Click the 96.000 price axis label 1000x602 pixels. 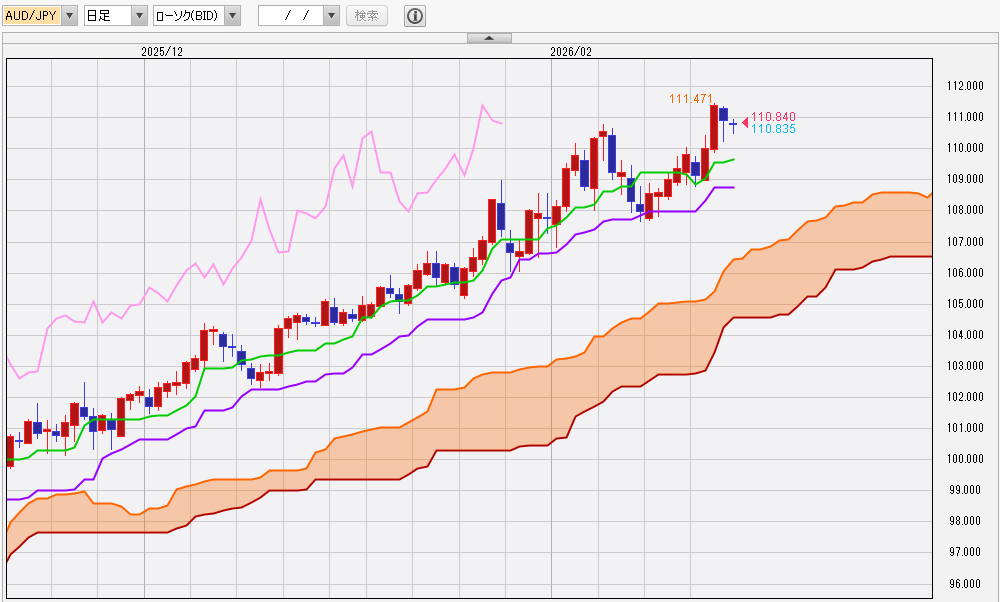pyautogui.click(x=965, y=584)
